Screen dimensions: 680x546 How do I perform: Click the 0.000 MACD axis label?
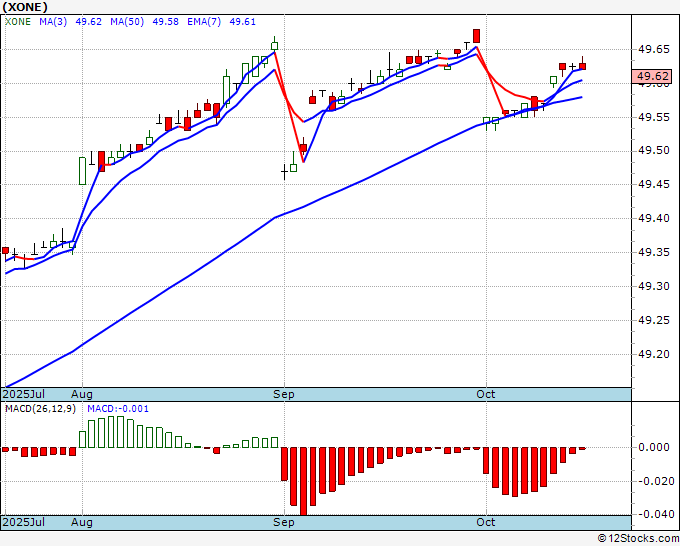(x=654, y=447)
